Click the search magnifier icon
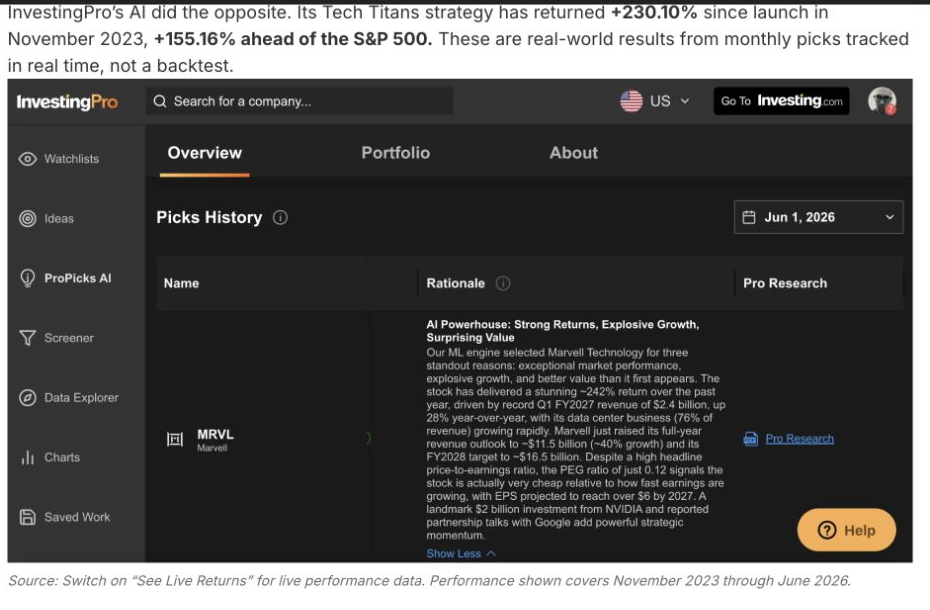Image resolution: width=930 pixels, height=610 pixels. pos(160,101)
